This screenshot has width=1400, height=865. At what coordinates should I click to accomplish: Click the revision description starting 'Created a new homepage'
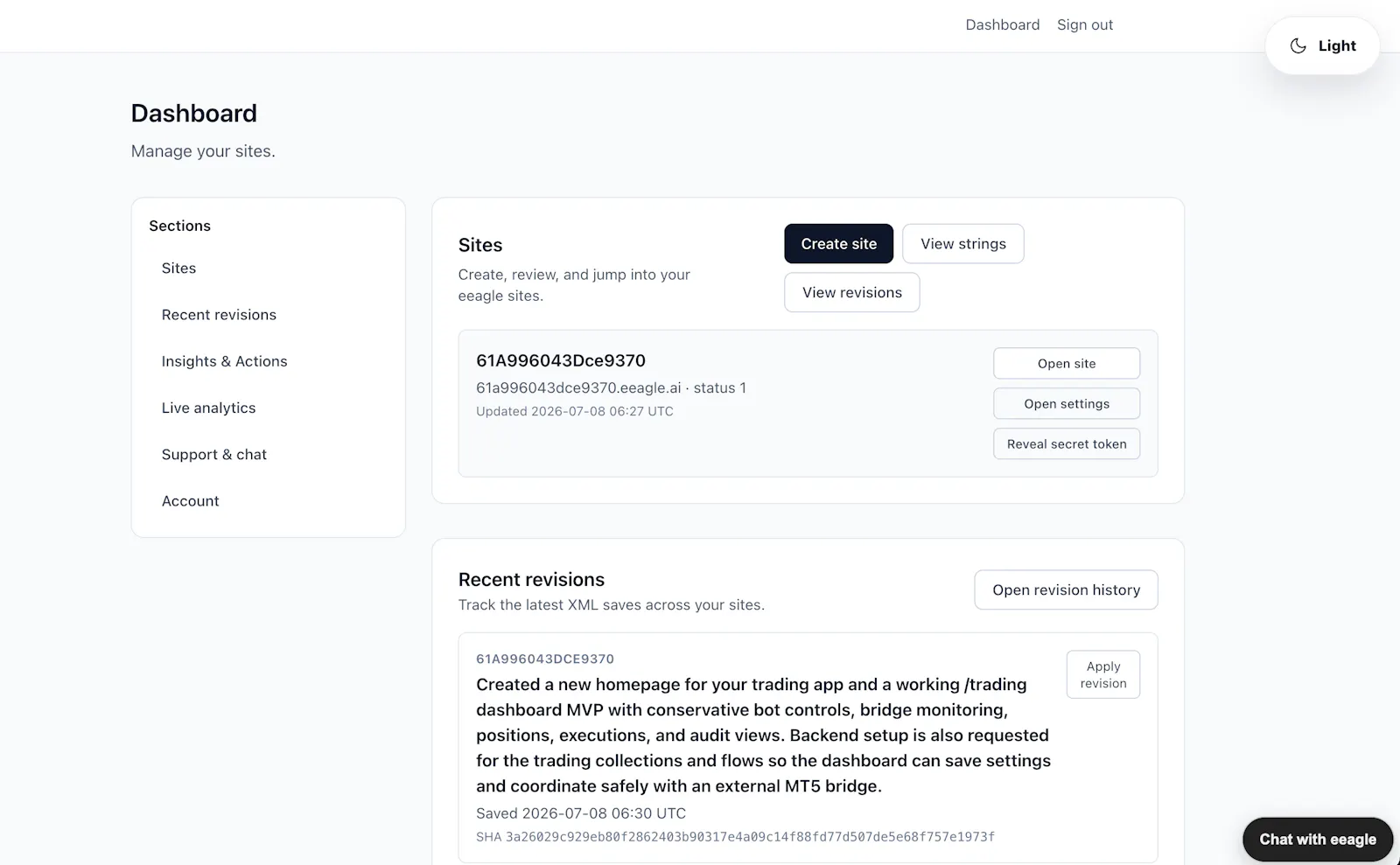763,736
